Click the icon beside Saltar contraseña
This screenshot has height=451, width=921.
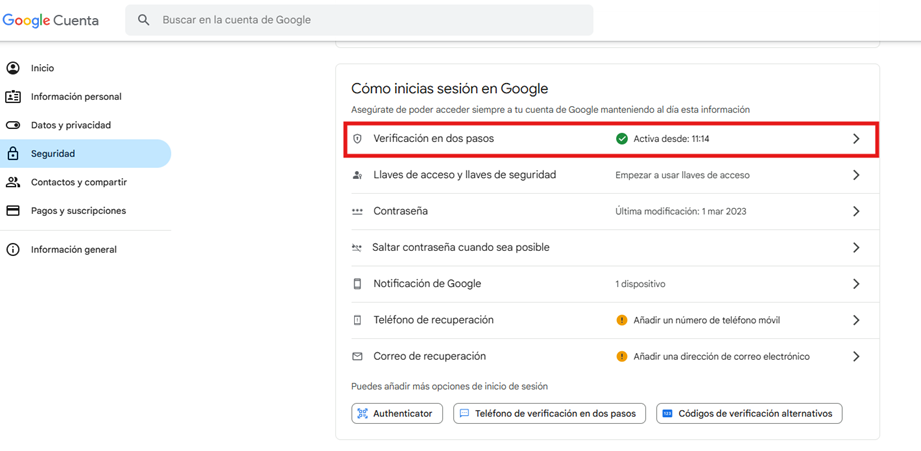tap(357, 248)
